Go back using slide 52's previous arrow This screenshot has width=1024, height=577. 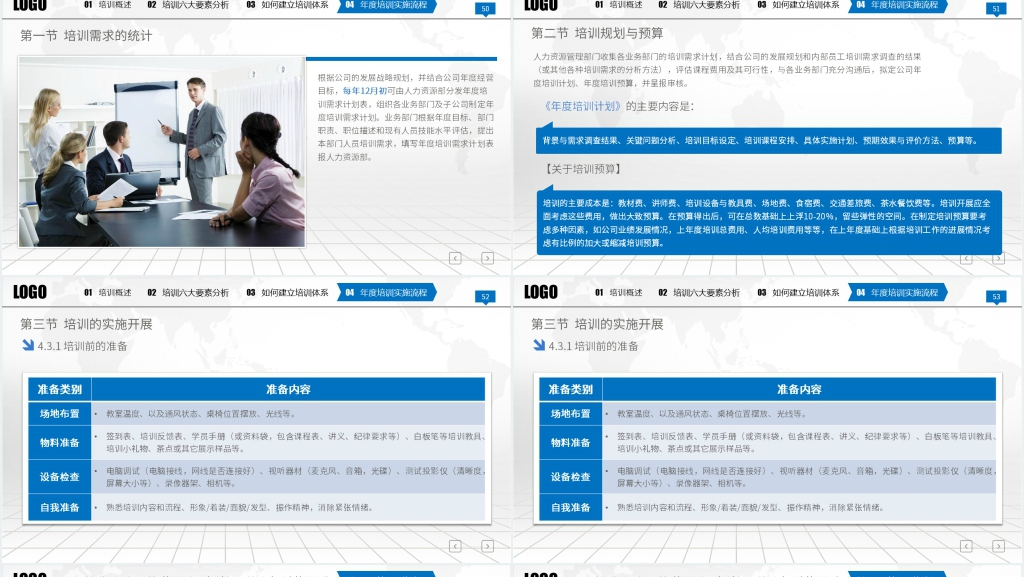click(455, 546)
